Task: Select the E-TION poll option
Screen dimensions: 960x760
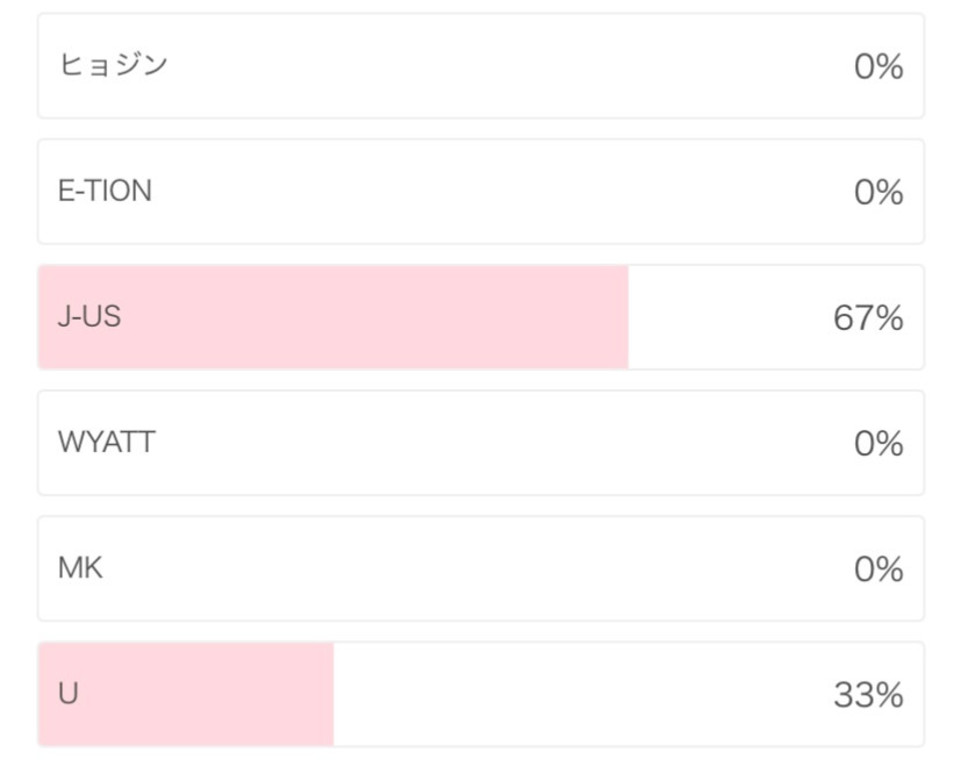Action: tap(481, 192)
